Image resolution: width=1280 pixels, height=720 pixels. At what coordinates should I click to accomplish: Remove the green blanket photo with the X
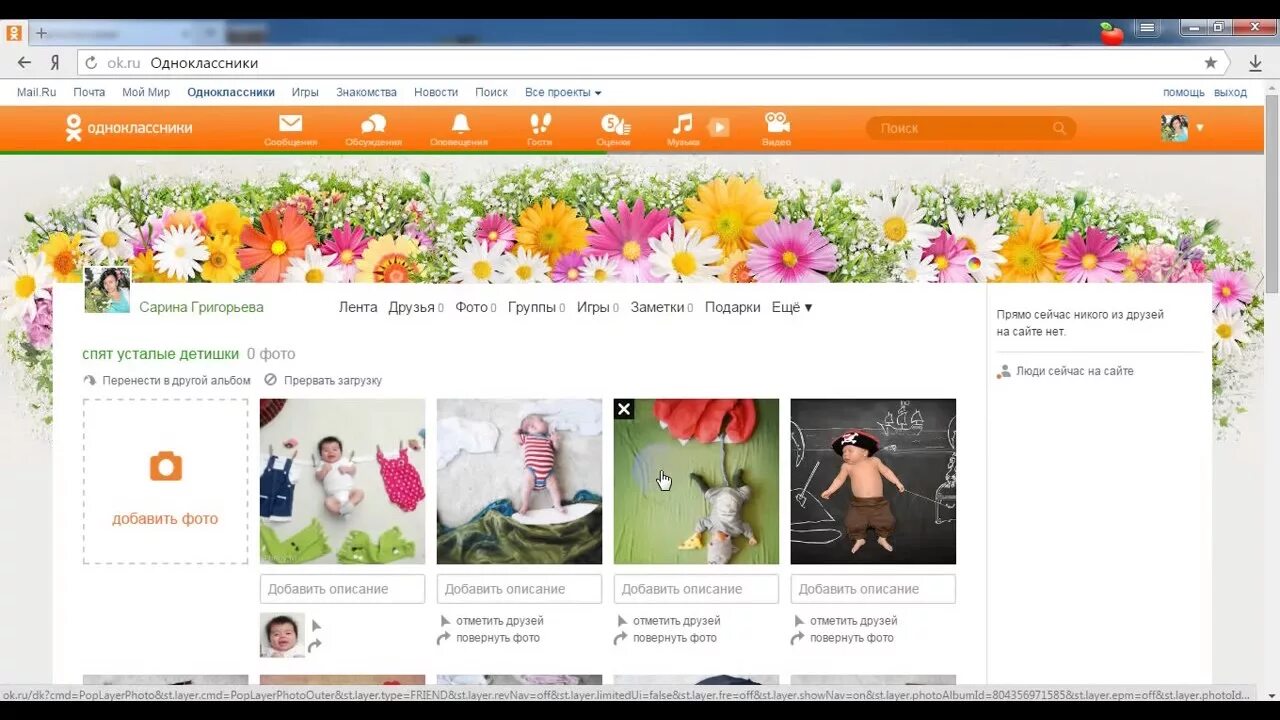click(624, 409)
